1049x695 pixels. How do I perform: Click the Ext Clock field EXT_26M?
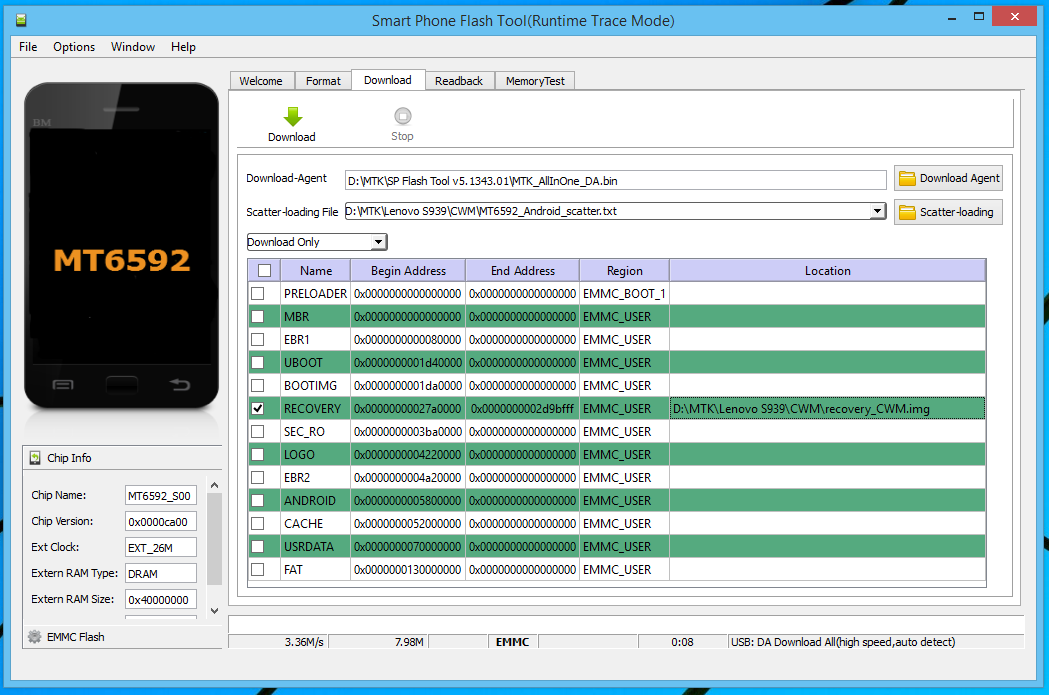(161, 548)
